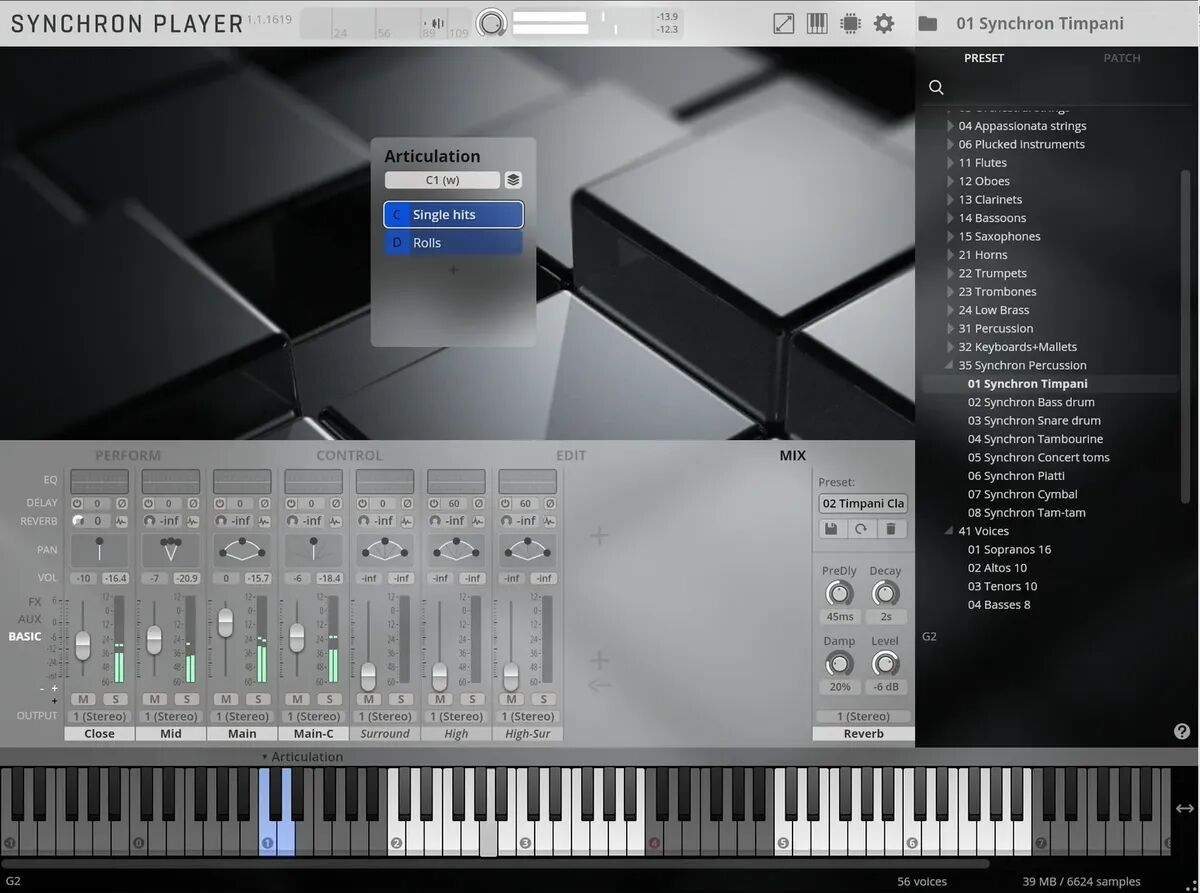The height and width of the screenshot is (893, 1200).
Task: Switch to the EDIT tab
Action: 570,455
